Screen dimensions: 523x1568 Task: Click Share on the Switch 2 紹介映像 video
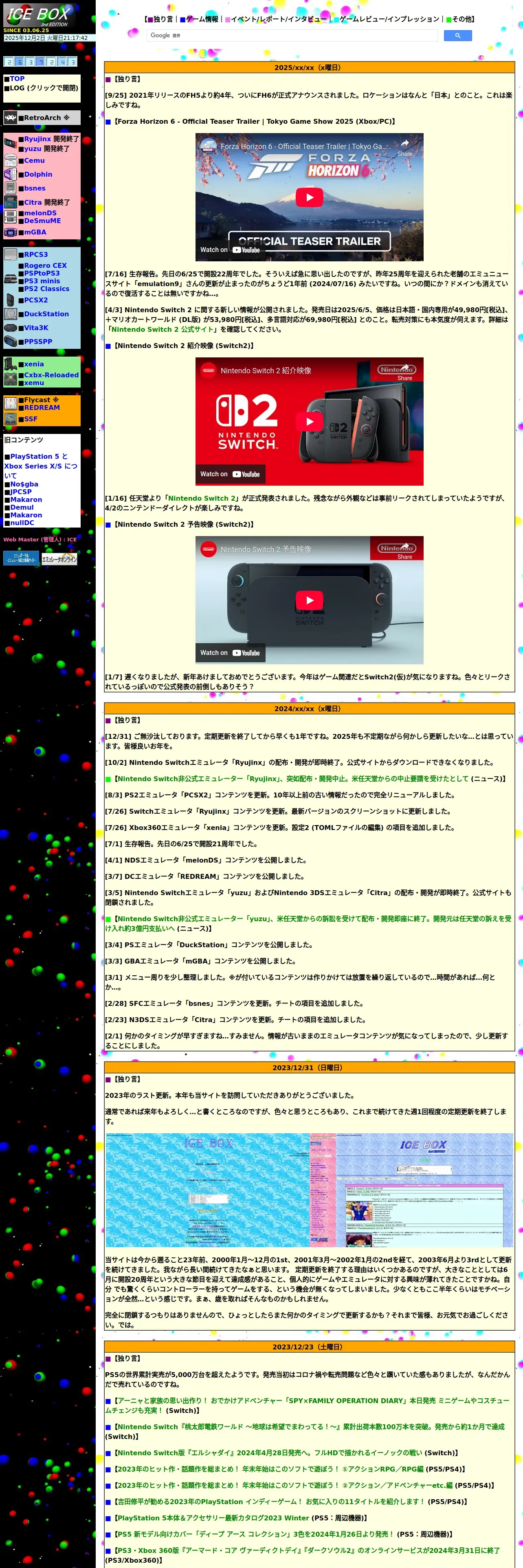[405, 372]
